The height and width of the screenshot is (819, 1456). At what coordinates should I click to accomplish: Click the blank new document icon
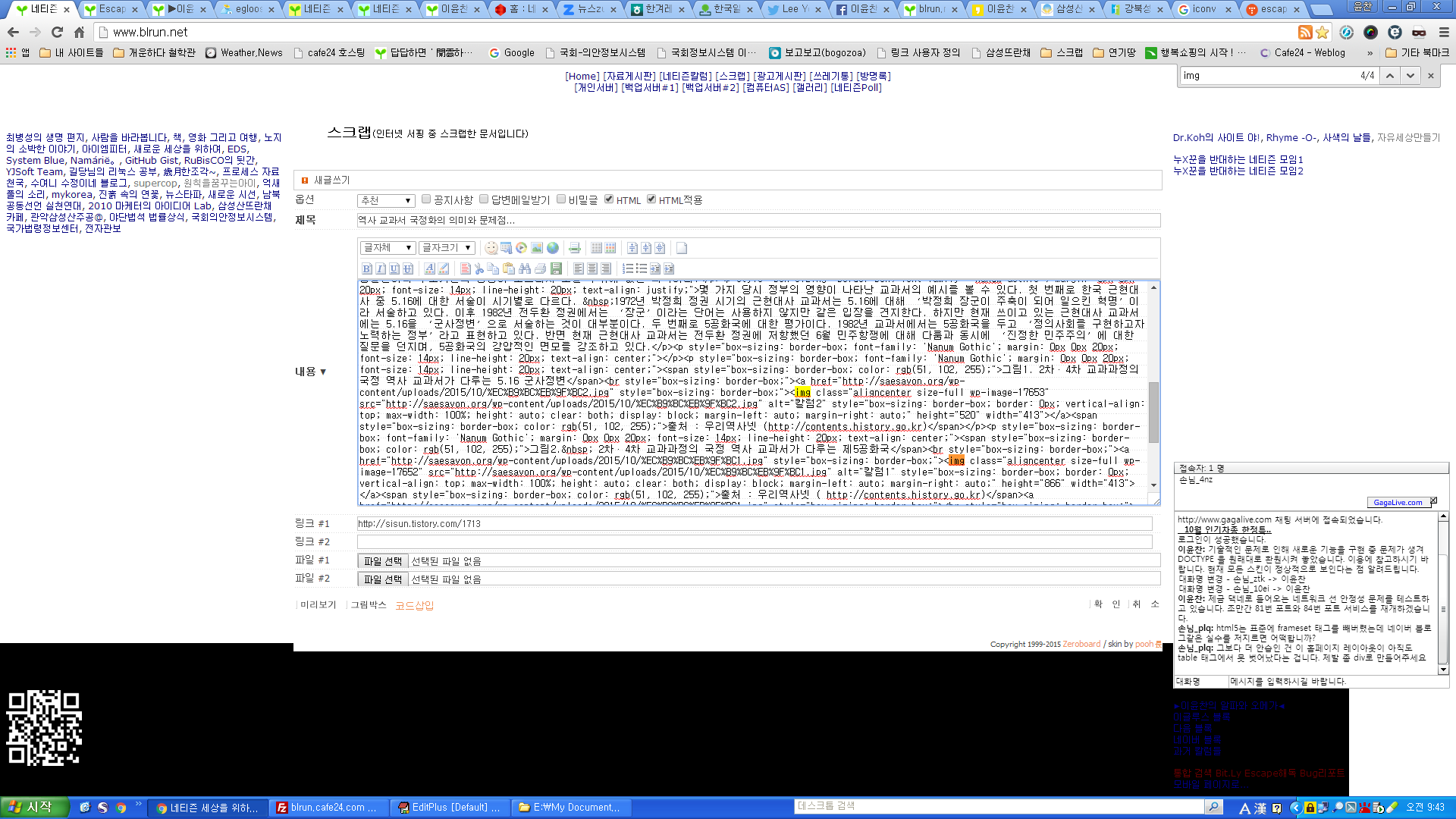coord(682,248)
